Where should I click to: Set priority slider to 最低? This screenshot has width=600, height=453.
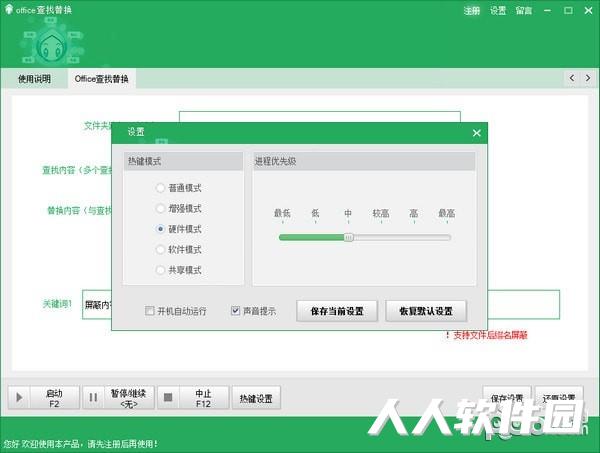(283, 238)
